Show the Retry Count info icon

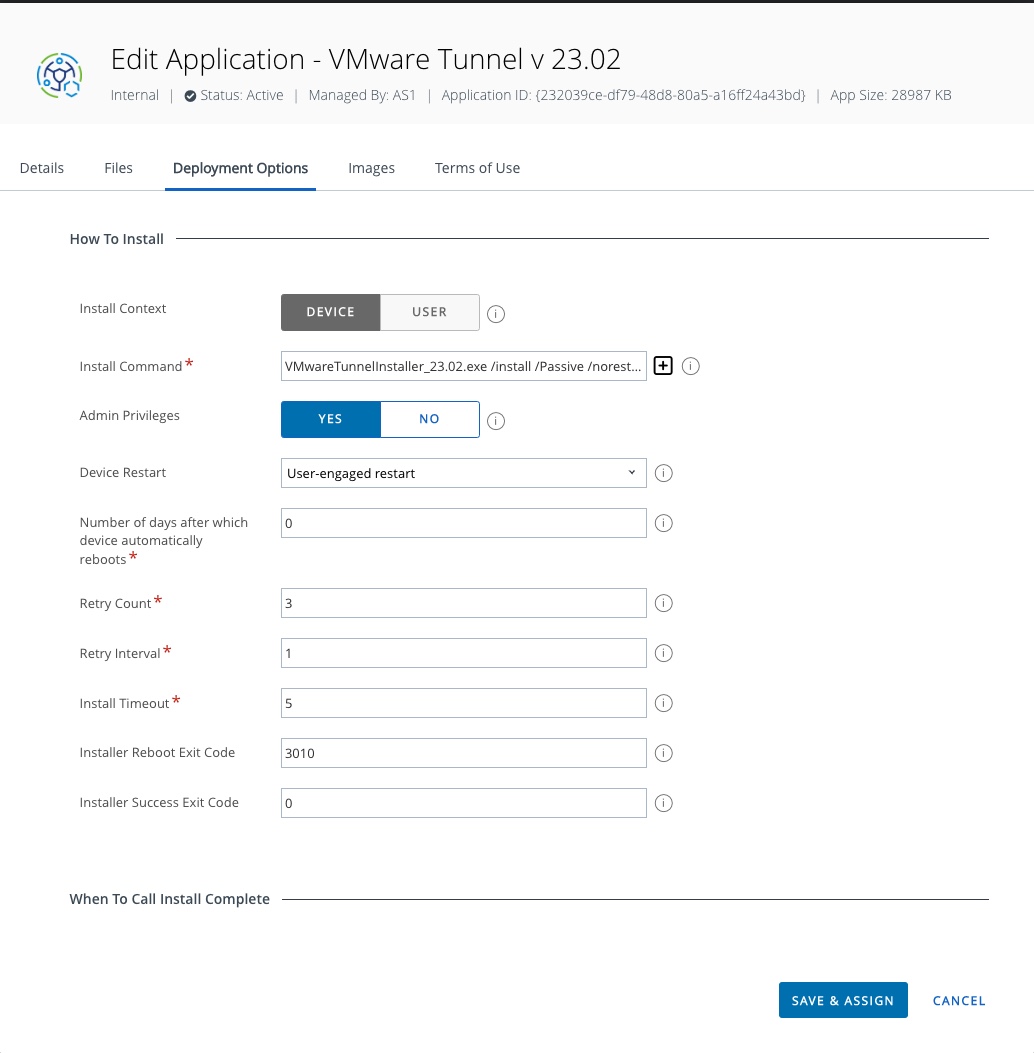pos(663,603)
